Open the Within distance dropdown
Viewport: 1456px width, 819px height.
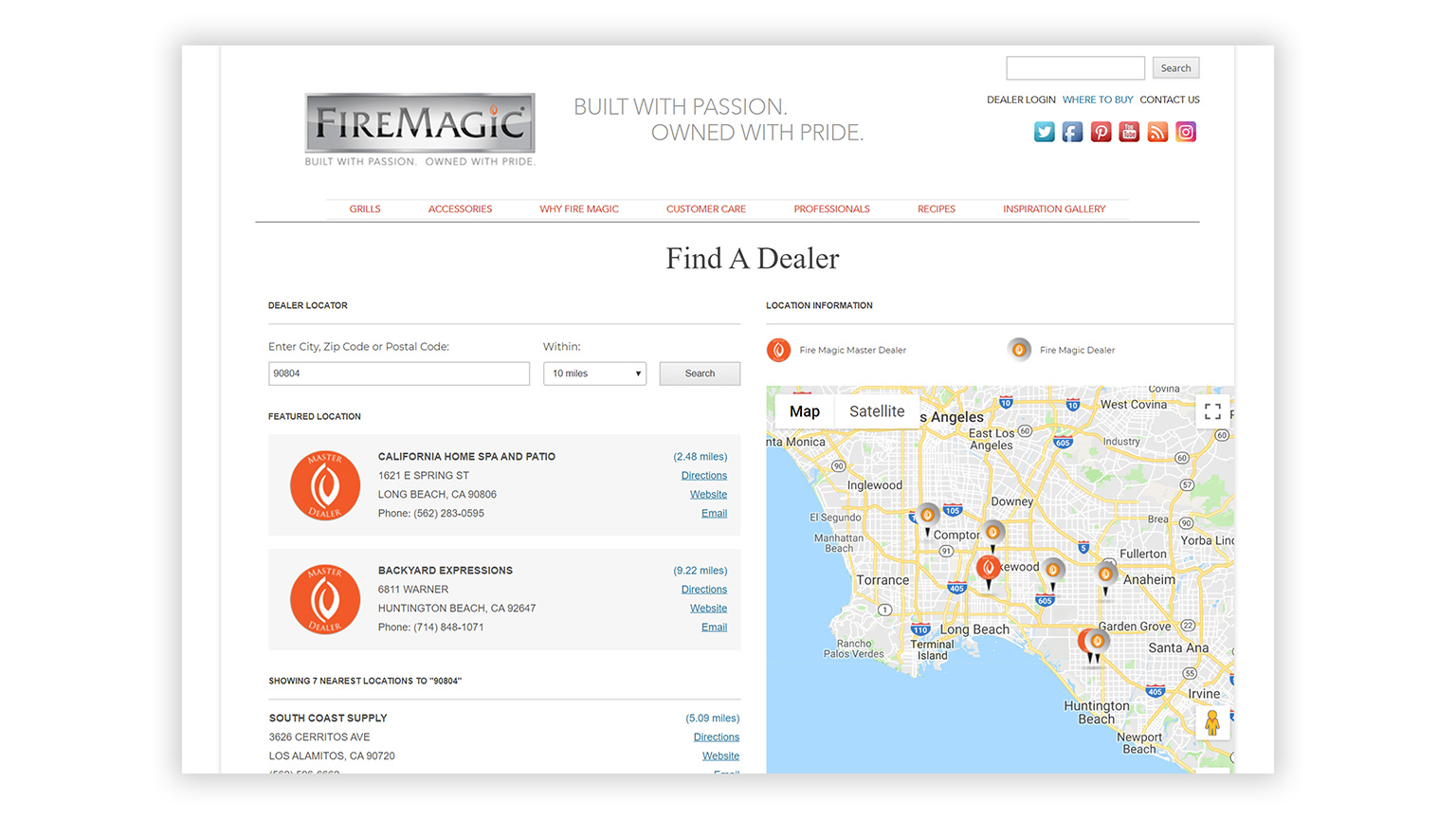click(x=594, y=373)
